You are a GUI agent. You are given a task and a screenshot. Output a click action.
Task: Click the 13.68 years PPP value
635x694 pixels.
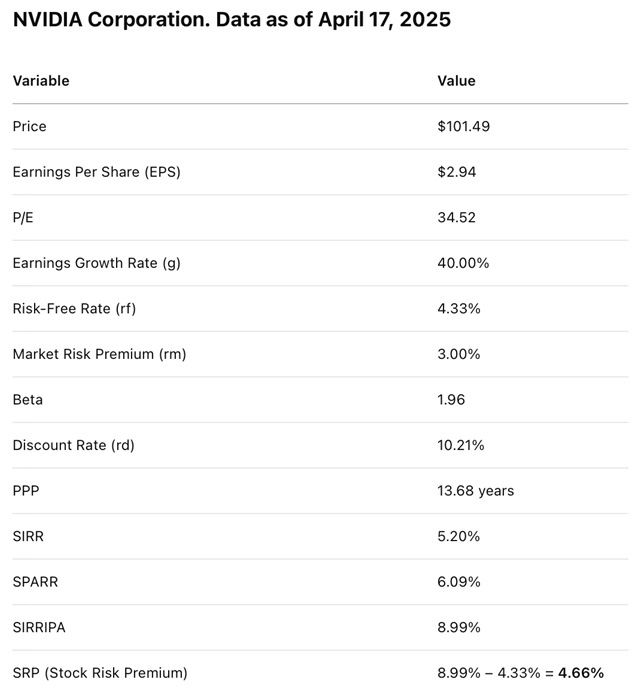click(x=476, y=490)
